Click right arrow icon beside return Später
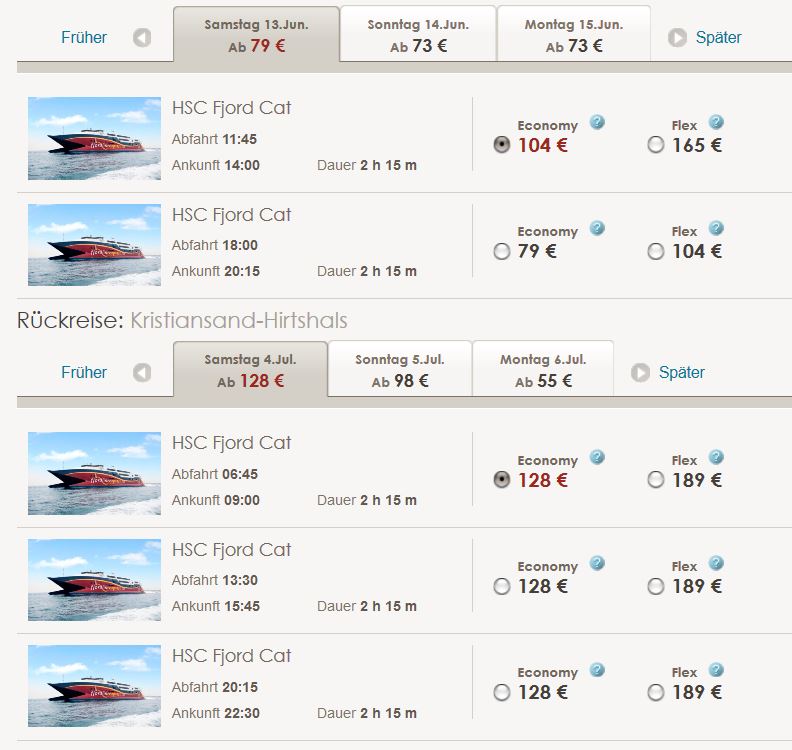The height and width of the screenshot is (750, 792). coord(640,373)
